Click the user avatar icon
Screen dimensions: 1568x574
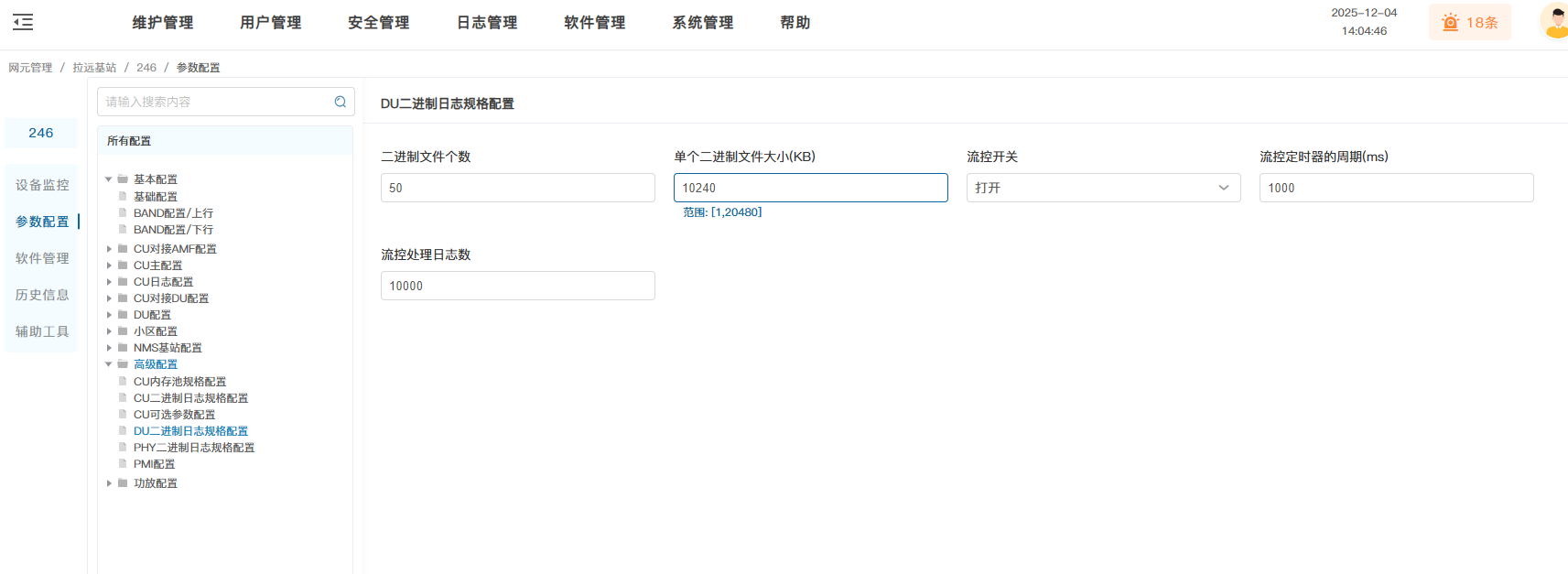(1555, 22)
